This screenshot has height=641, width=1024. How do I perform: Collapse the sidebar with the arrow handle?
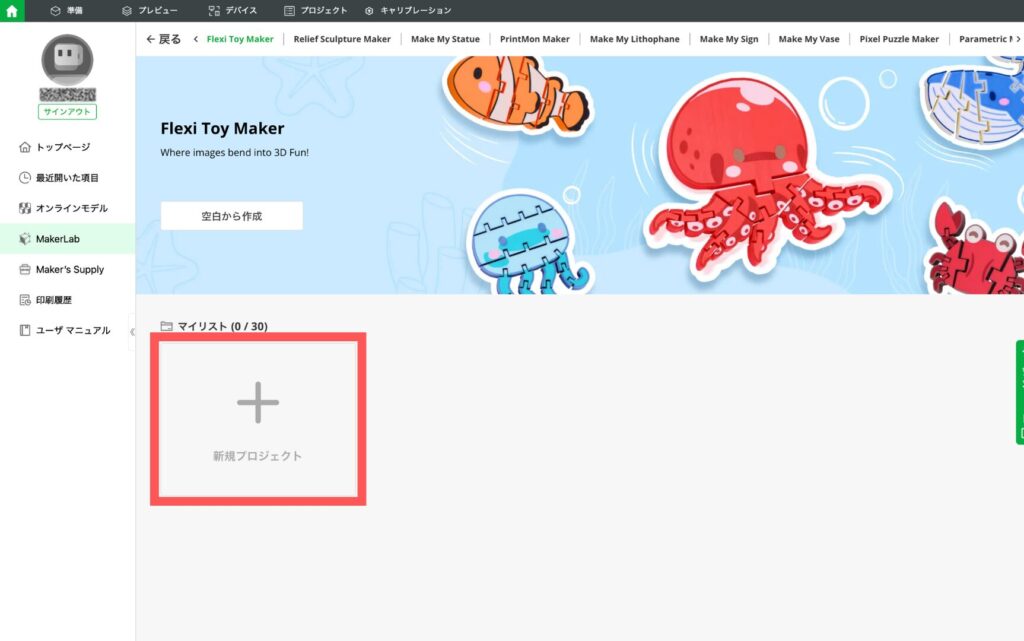[x=133, y=332]
